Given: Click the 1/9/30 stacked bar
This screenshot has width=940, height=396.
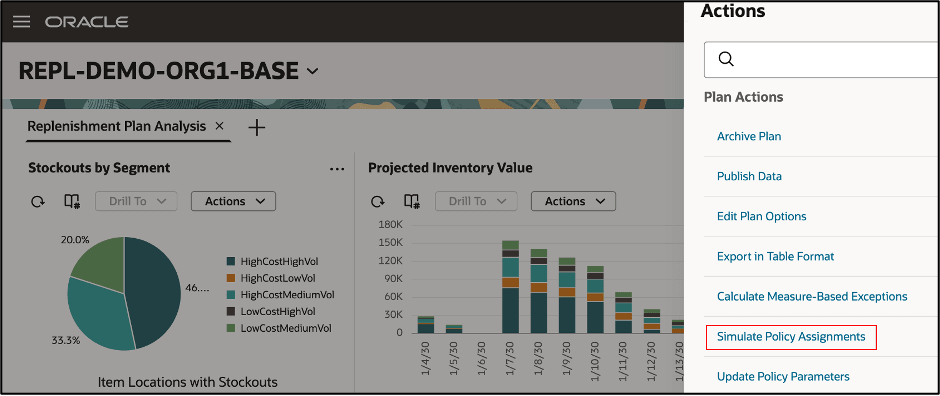Looking at the screenshot, I should coord(567,295).
